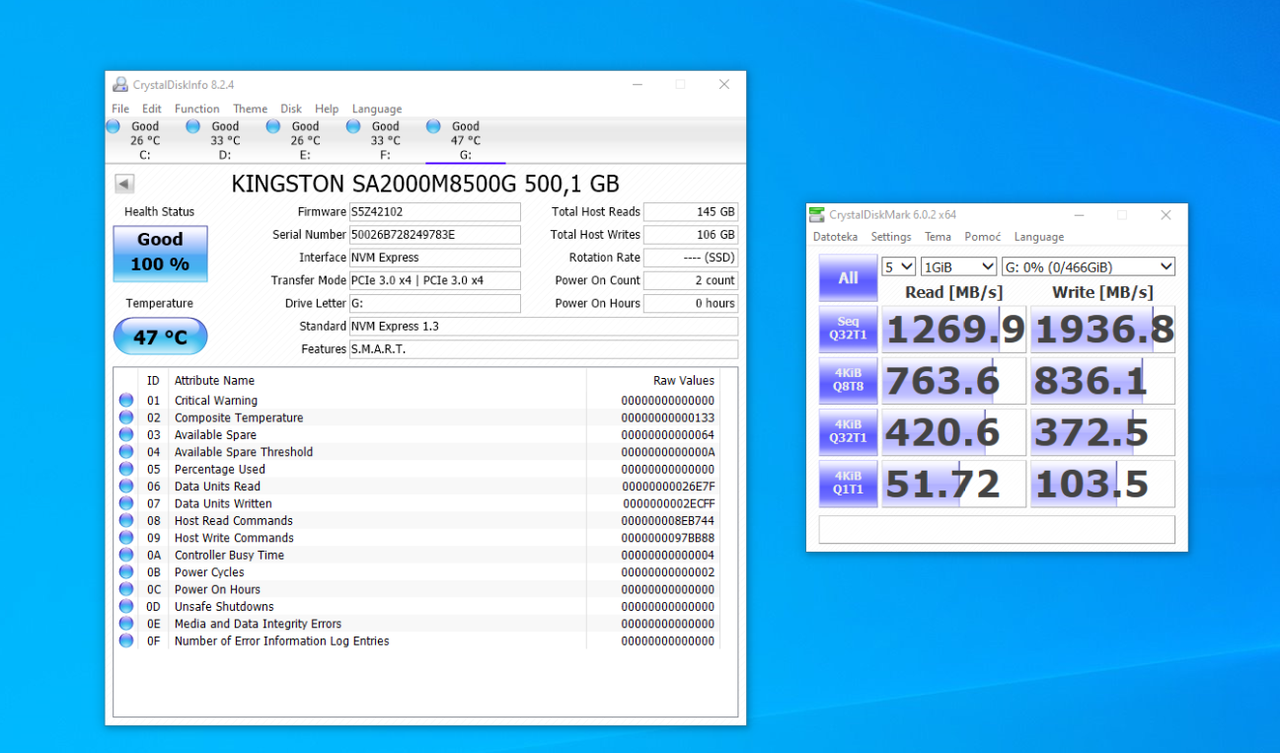
Task: Click status orb for Unsafe Shutdowns row
Action: click(126, 606)
